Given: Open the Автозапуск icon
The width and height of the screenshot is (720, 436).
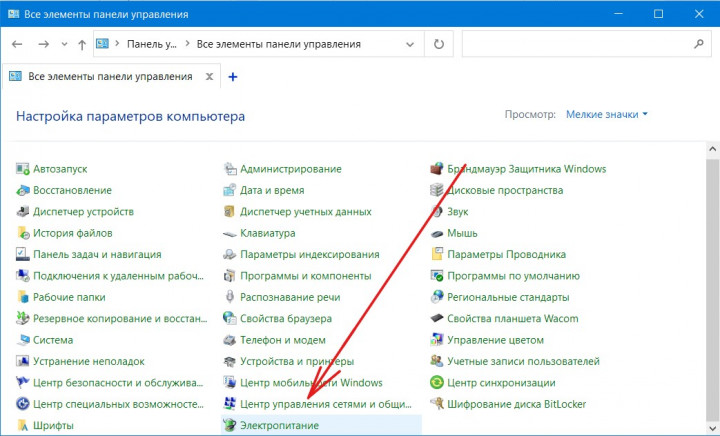Looking at the screenshot, I should (x=24, y=169).
